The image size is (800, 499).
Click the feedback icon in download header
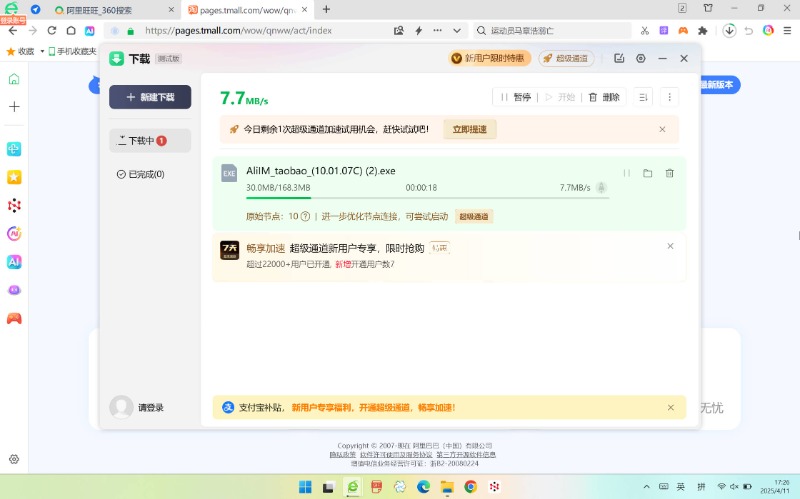(620, 58)
